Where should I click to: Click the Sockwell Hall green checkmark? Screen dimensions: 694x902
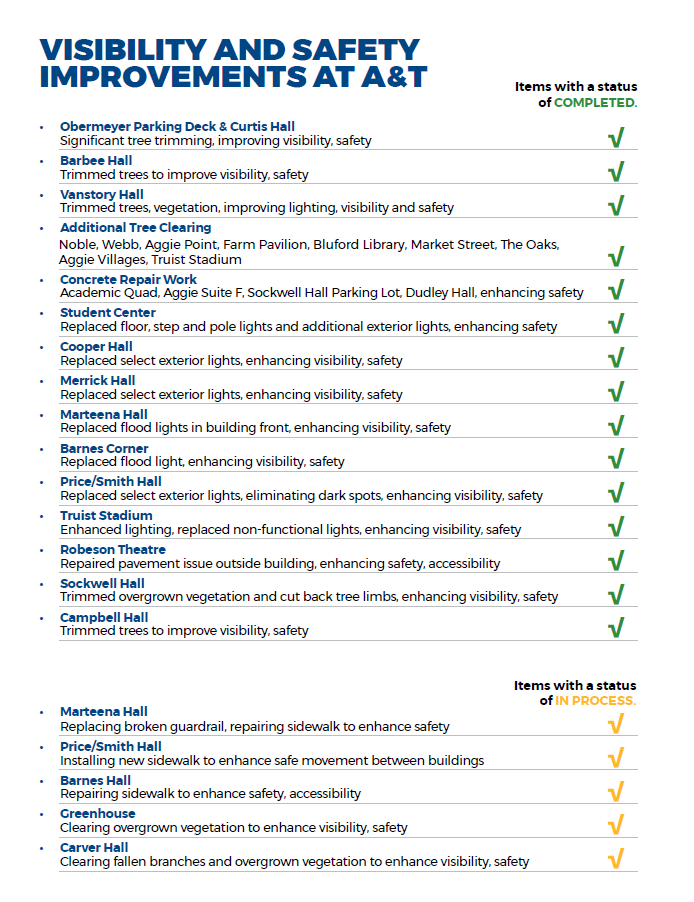click(x=616, y=594)
